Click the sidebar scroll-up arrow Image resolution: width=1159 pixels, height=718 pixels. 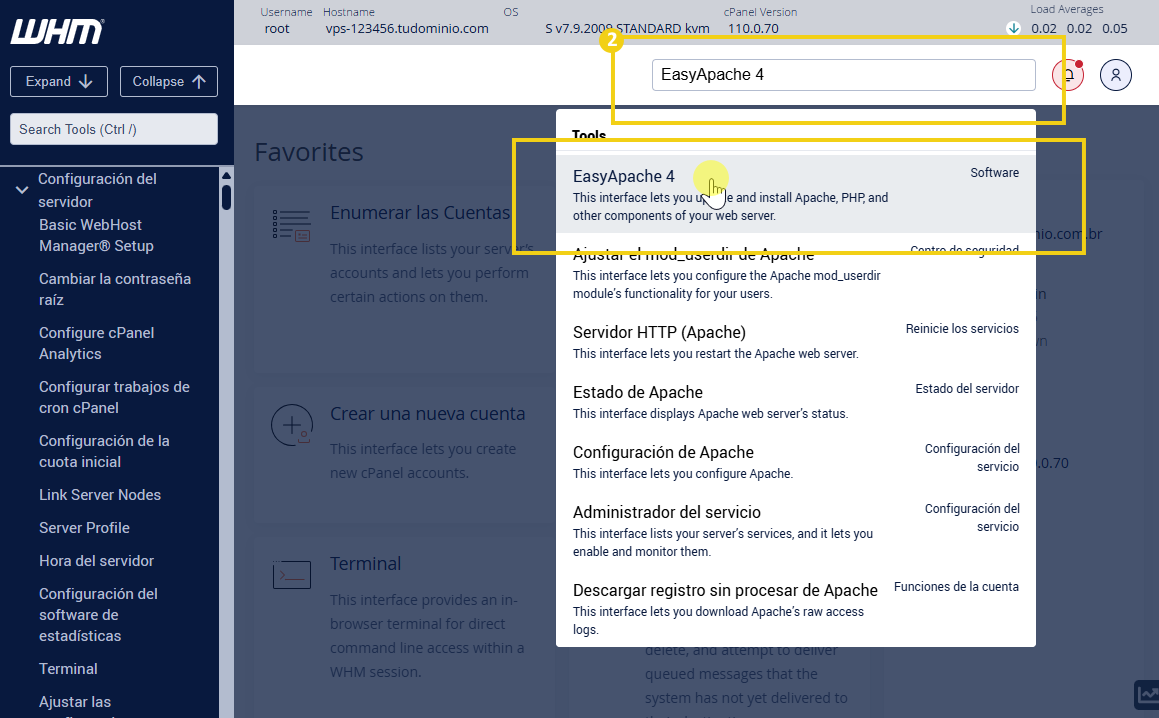[x=226, y=176]
